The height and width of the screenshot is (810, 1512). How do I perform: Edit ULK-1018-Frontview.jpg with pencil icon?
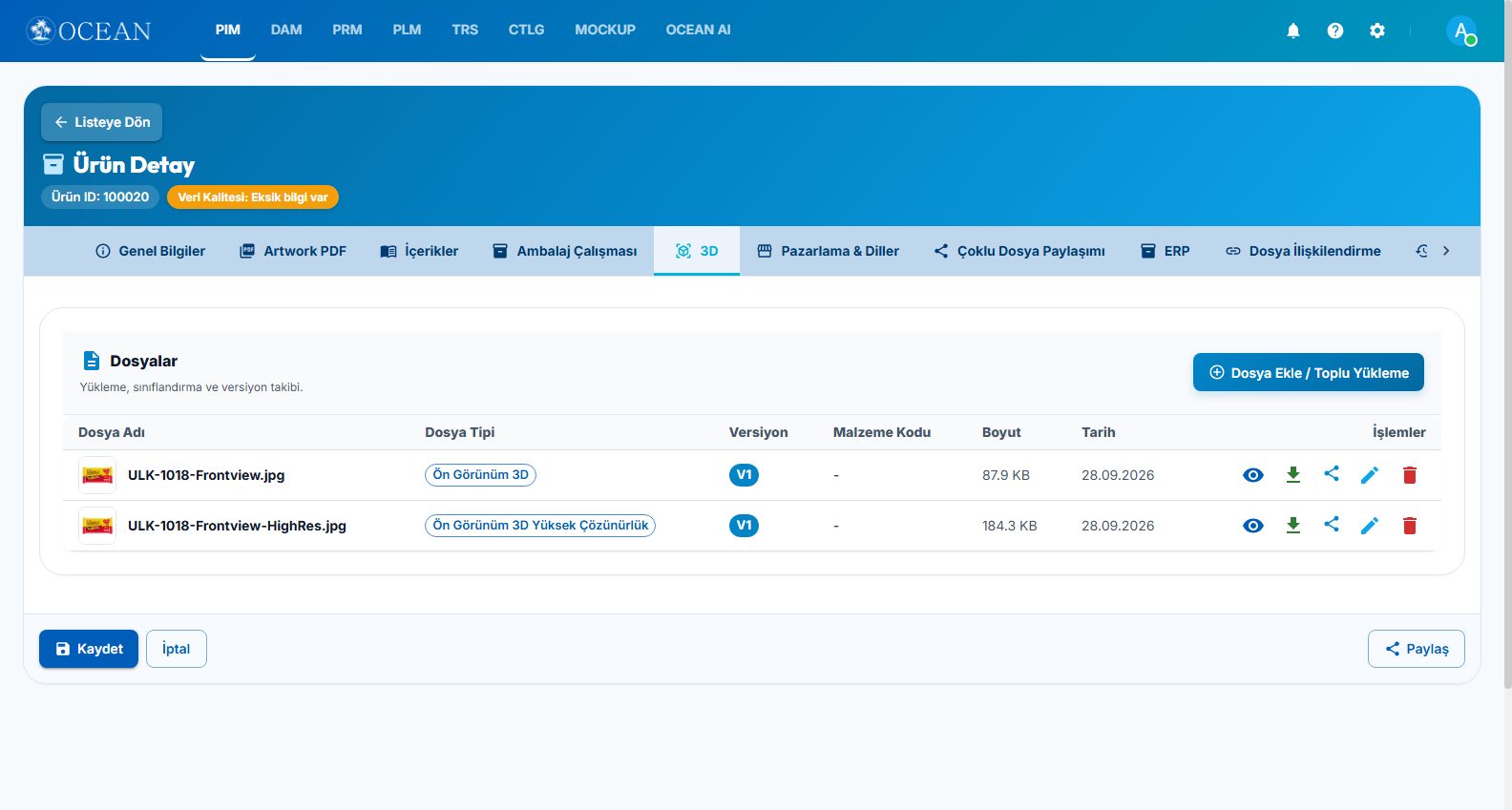tap(1370, 475)
